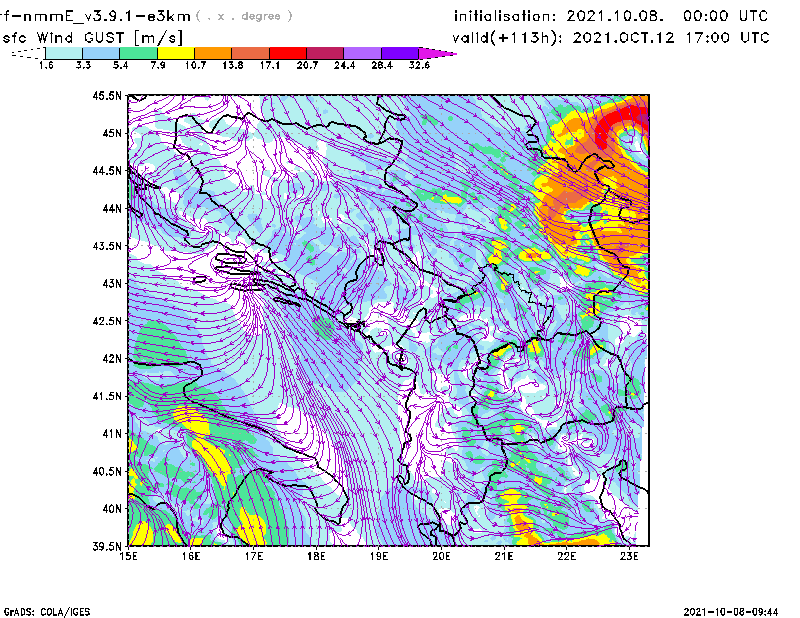Click the crimson 20.7–24.4 legend swatch
Image resolution: width=800 pixels, height=618 pixels.
click(325, 53)
